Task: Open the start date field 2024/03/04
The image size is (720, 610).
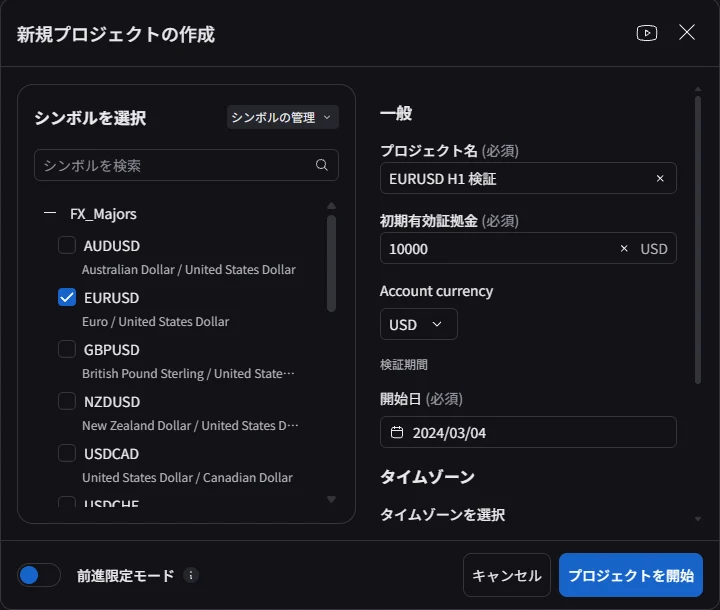Action: (x=528, y=432)
